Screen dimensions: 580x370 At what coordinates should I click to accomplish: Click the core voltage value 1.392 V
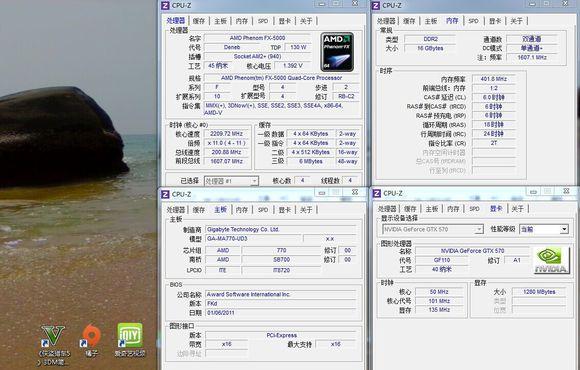(x=293, y=65)
